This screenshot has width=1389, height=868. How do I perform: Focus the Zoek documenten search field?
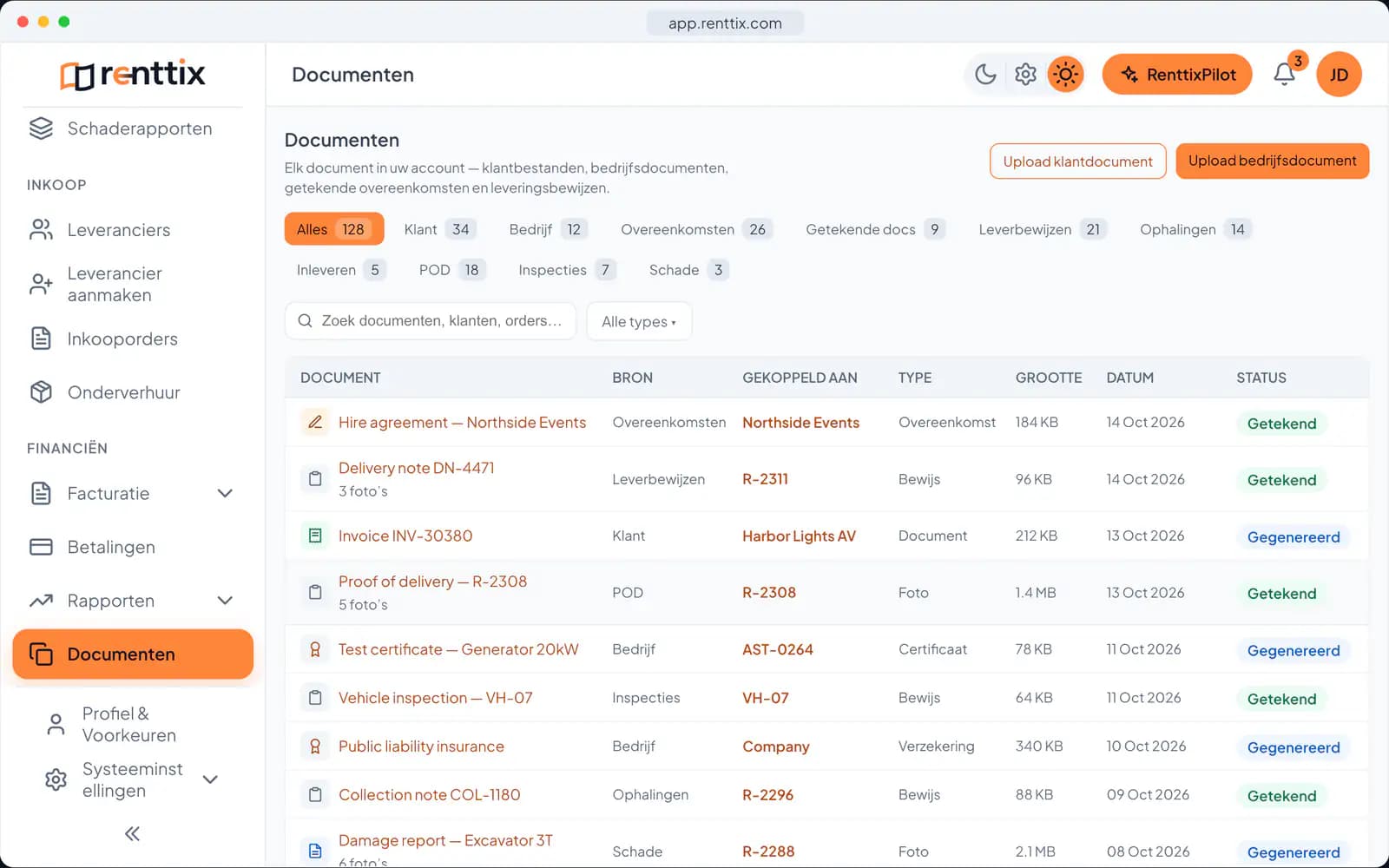click(431, 321)
